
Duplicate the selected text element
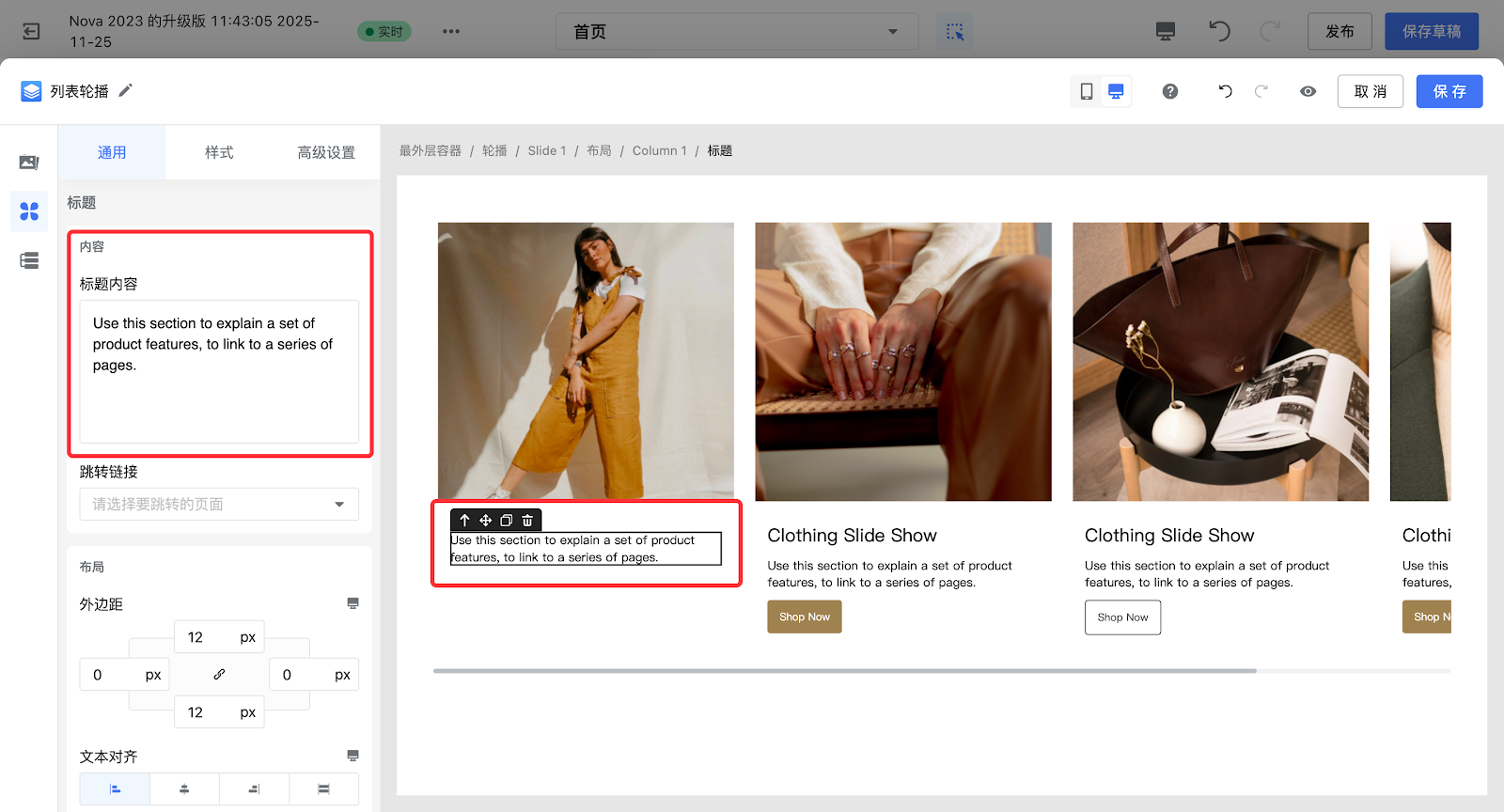(x=507, y=521)
